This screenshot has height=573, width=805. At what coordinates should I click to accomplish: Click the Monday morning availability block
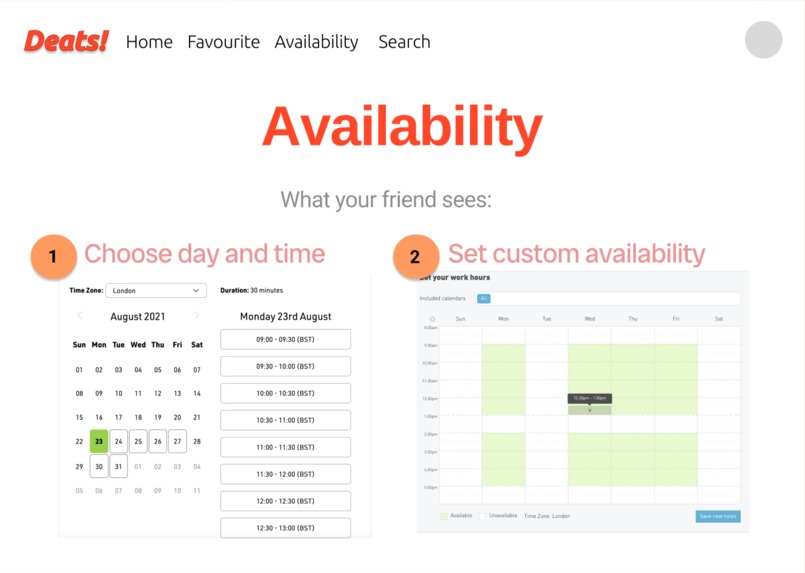[503, 379]
